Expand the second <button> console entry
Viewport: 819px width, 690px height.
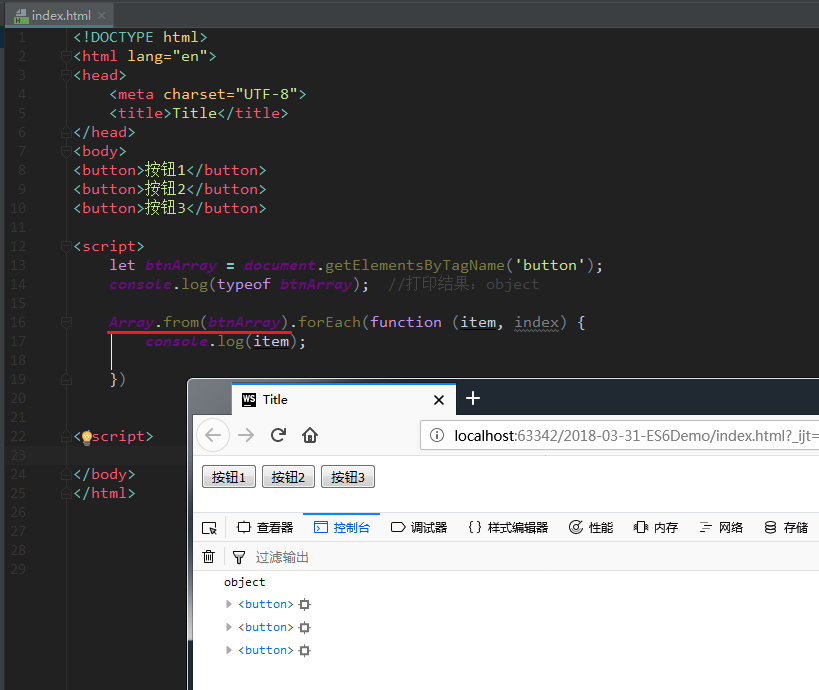pyautogui.click(x=229, y=627)
